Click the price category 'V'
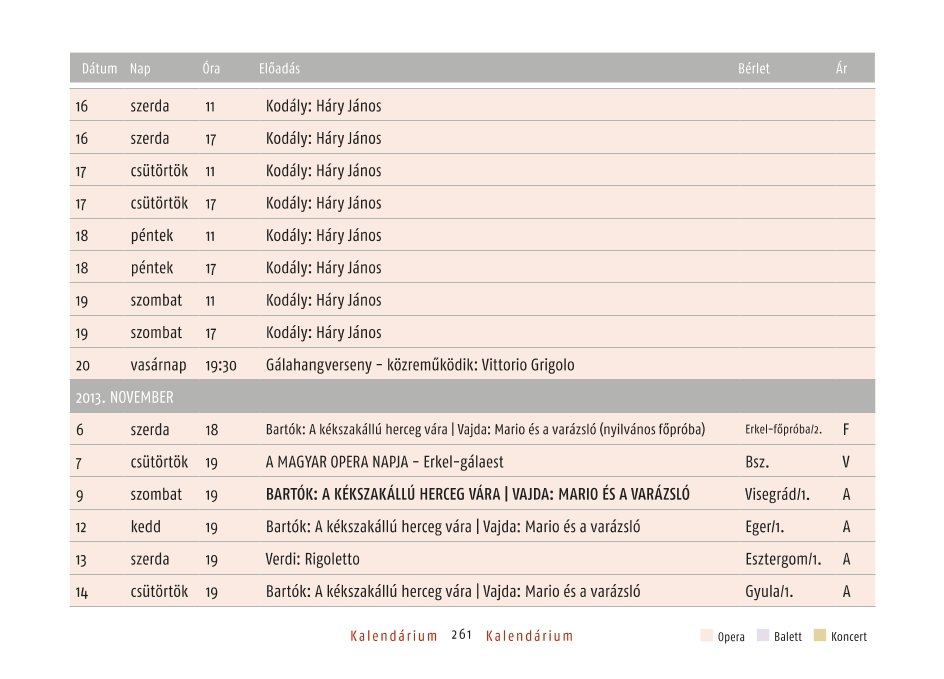 846,462
